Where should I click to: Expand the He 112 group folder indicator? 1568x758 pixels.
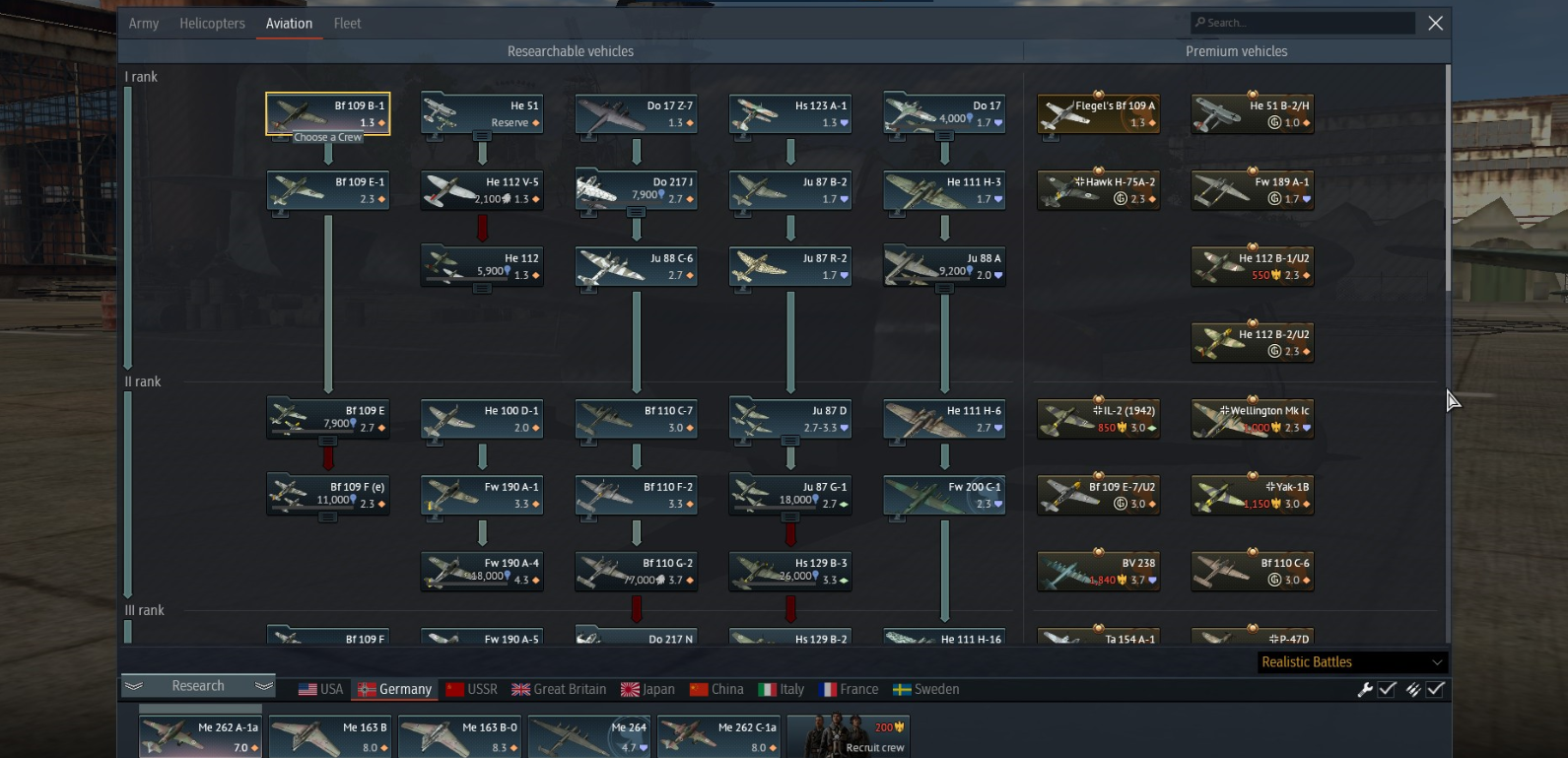point(482,289)
